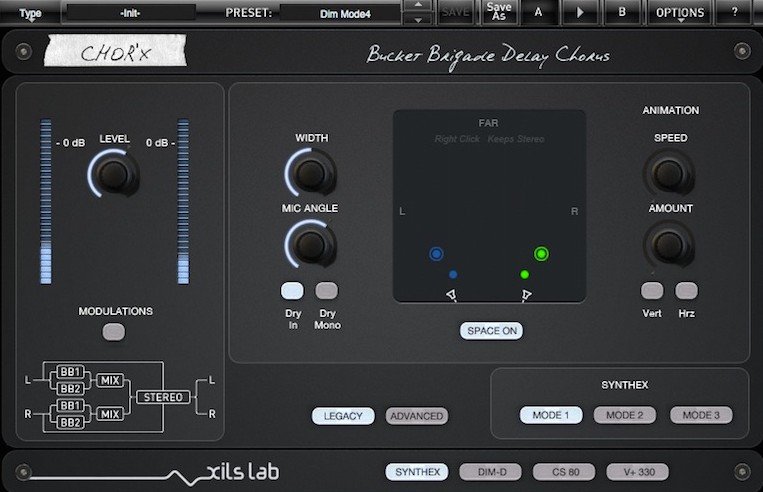Image resolution: width=763 pixels, height=492 pixels.
Task: Select Synthex MODE 3
Action: point(701,415)
